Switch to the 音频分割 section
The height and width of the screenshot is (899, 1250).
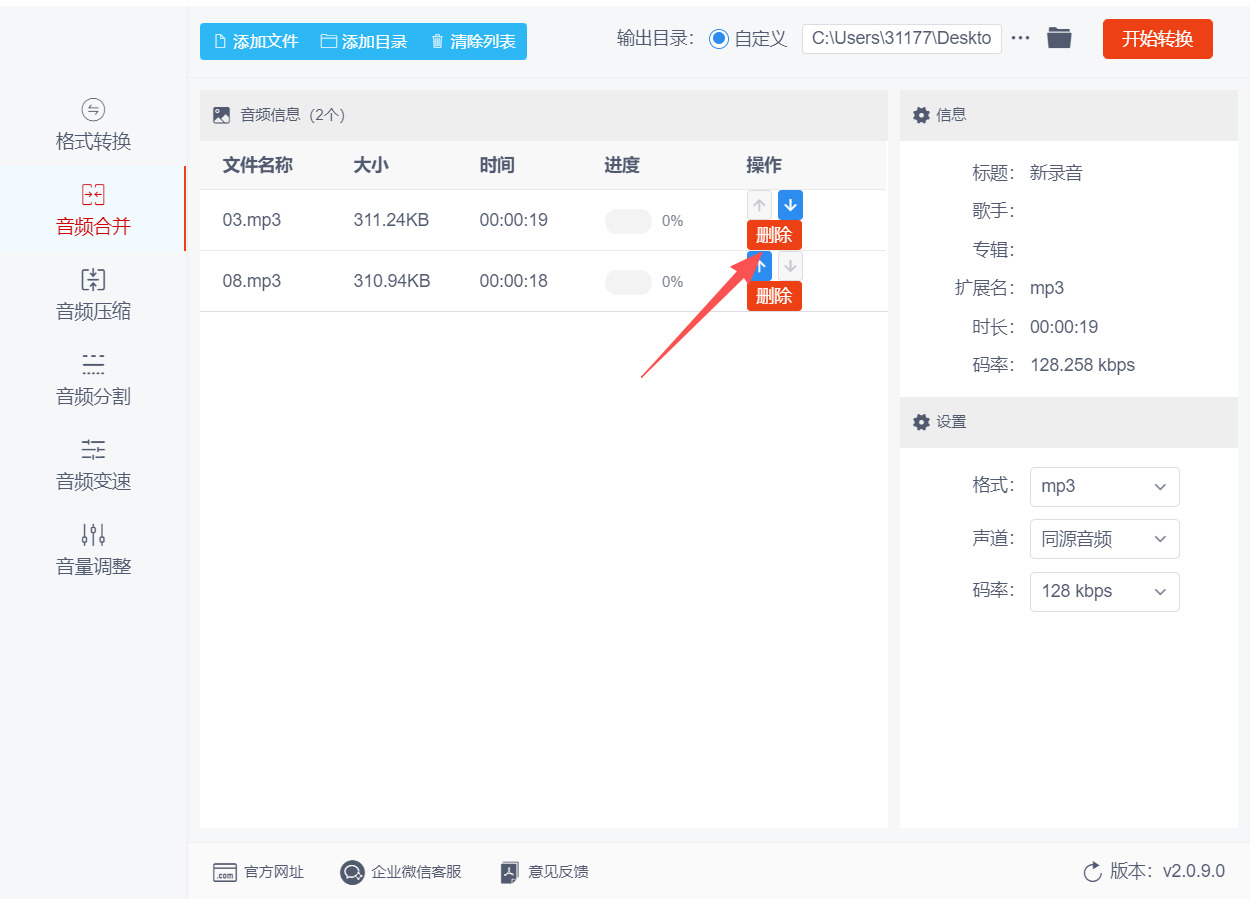coord(93,380)
